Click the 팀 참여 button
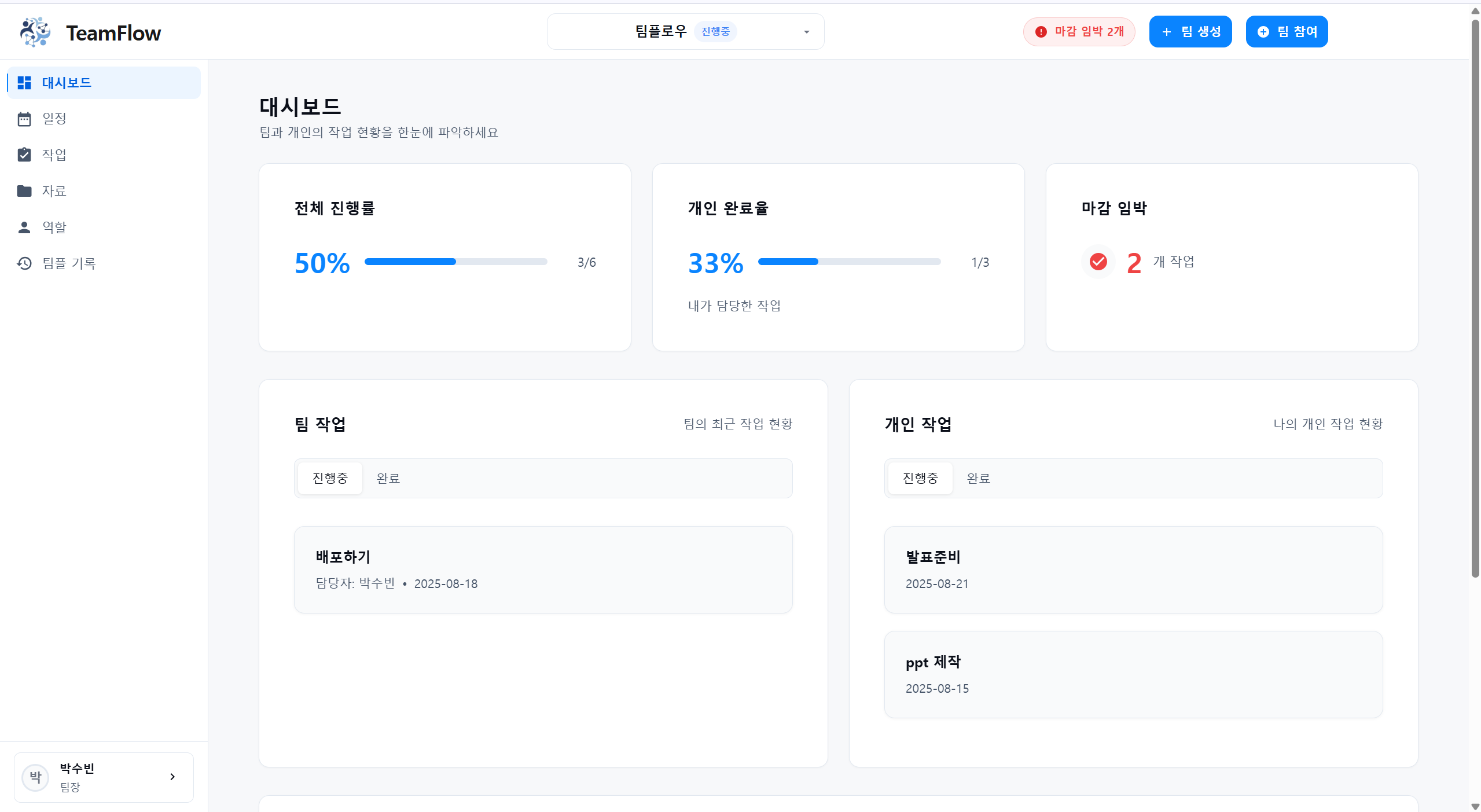 coord(1286,31)
